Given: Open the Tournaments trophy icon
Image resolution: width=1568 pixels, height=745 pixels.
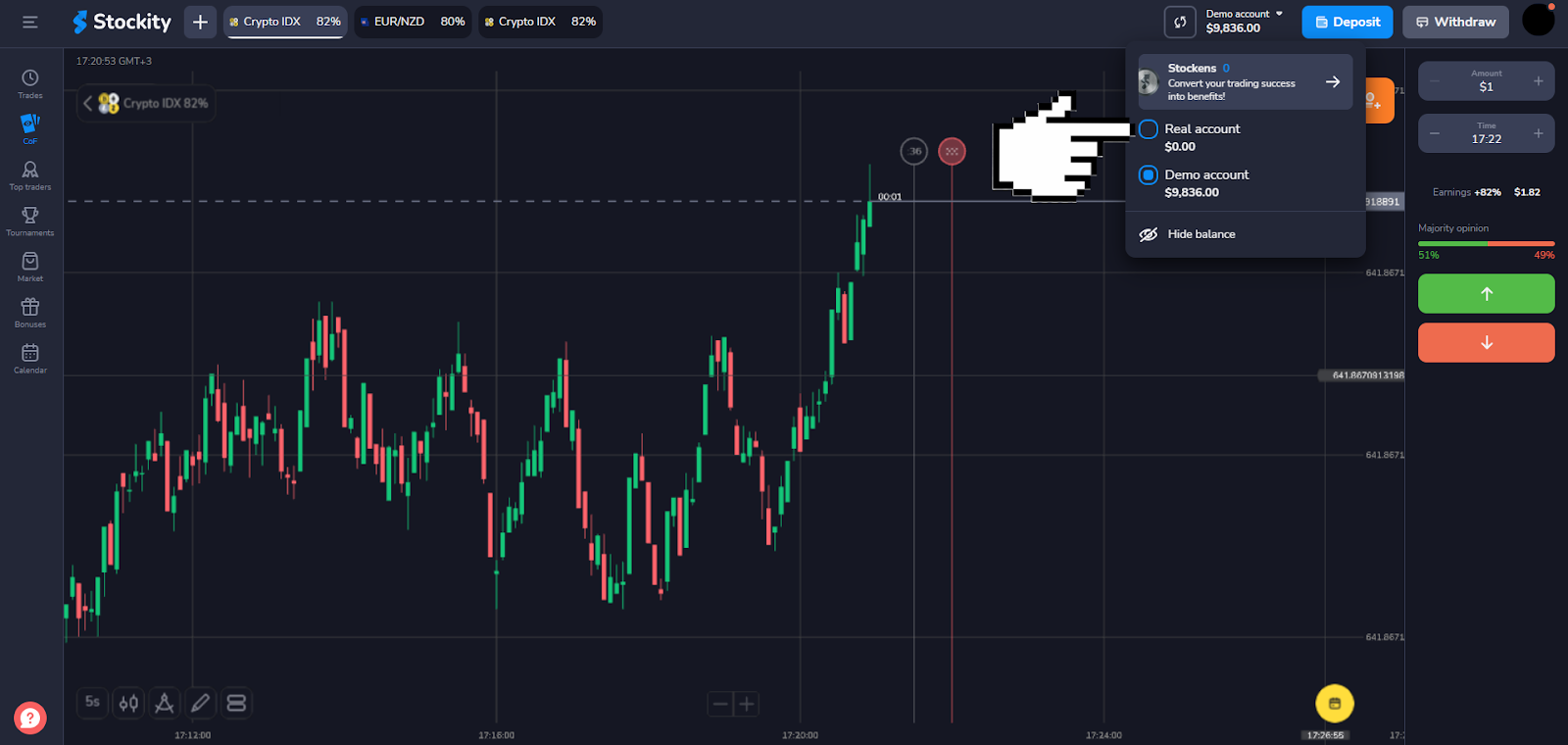Looking at the screenshot, I should tap(30, 220).
